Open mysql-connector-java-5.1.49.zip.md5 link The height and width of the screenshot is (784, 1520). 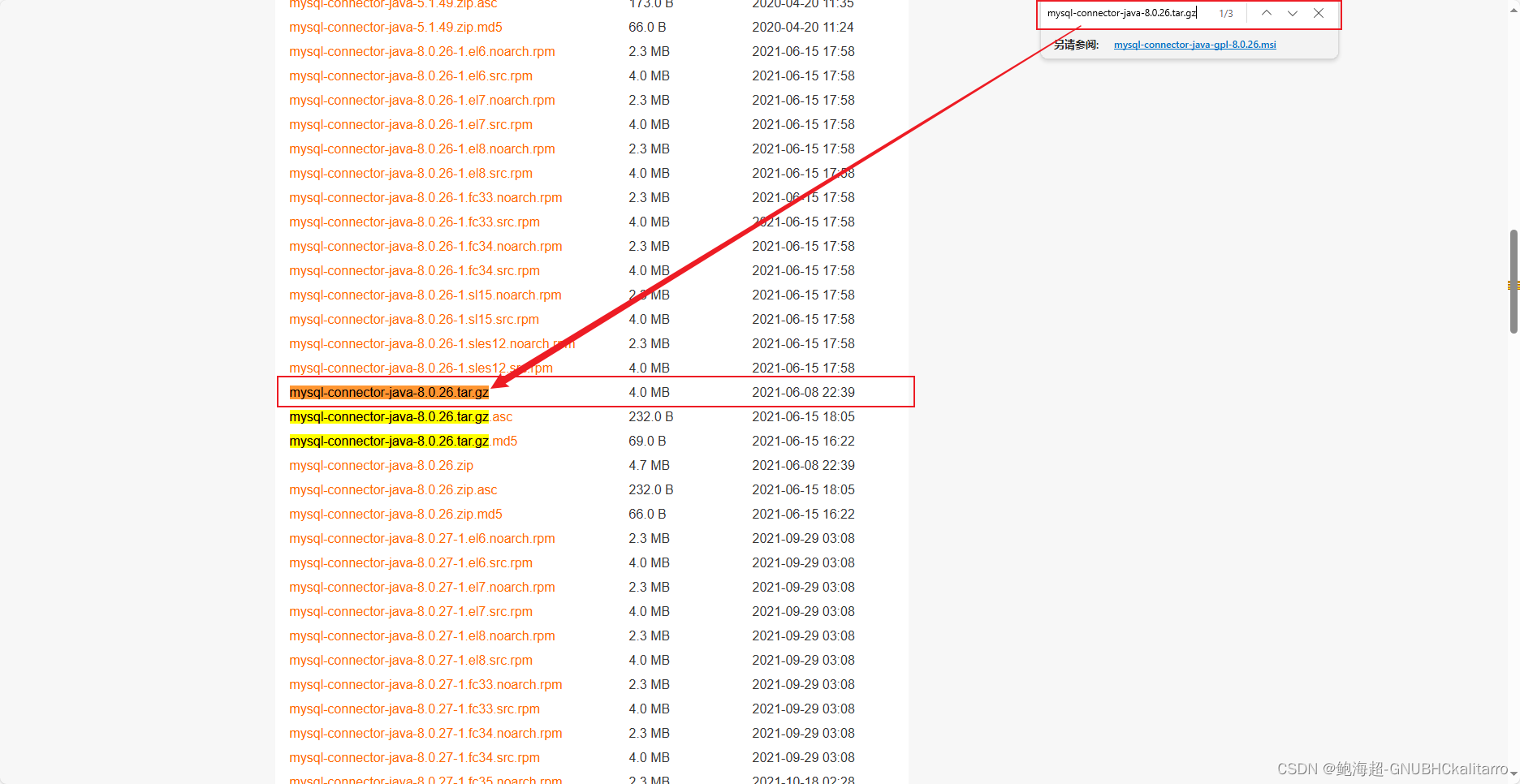click(395, 28)
